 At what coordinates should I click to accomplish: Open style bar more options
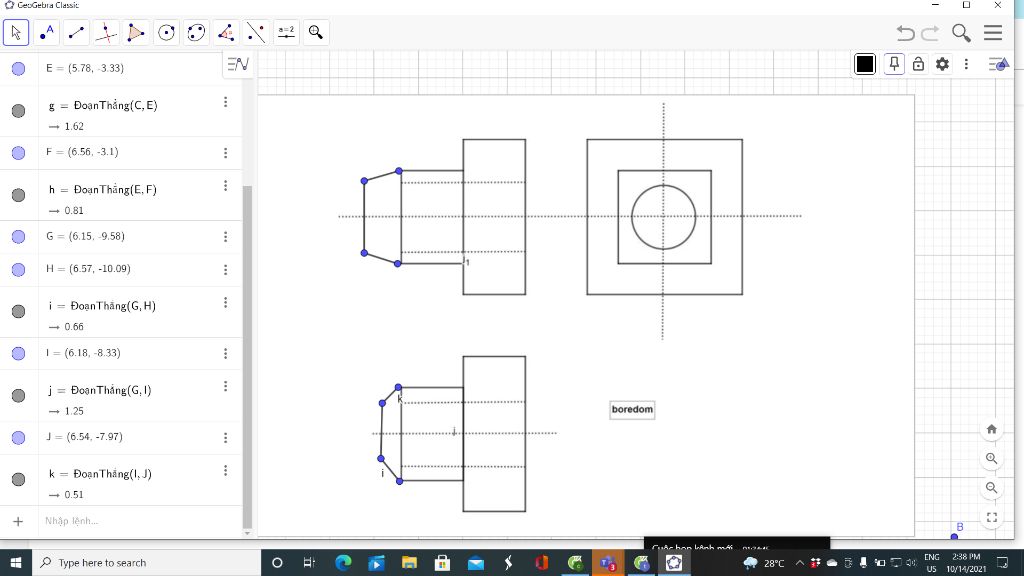tap(967, 64)
